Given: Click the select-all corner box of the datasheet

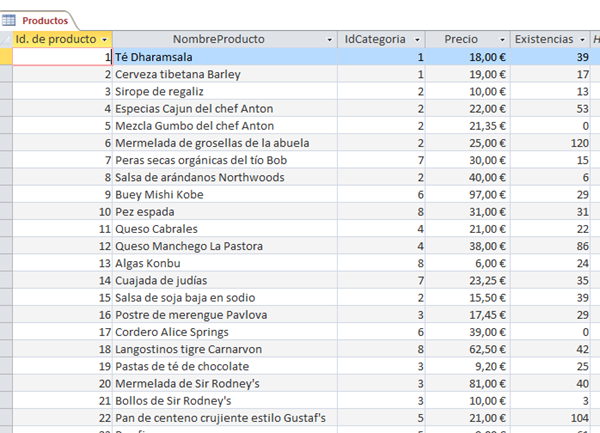Looking at the screenshot, I should (6, 39).
